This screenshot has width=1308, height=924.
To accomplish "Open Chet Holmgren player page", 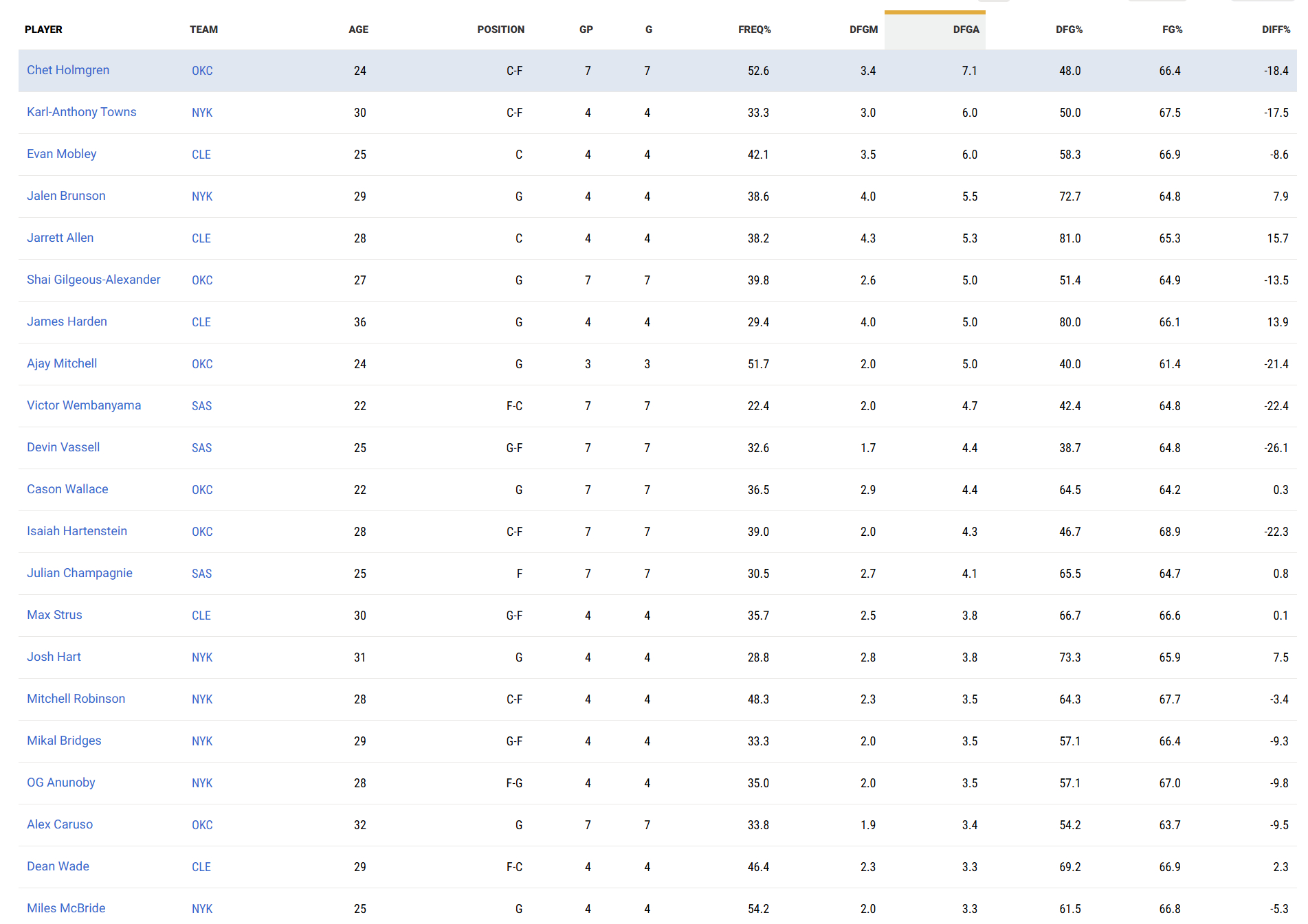I will (x=68, y=70).
